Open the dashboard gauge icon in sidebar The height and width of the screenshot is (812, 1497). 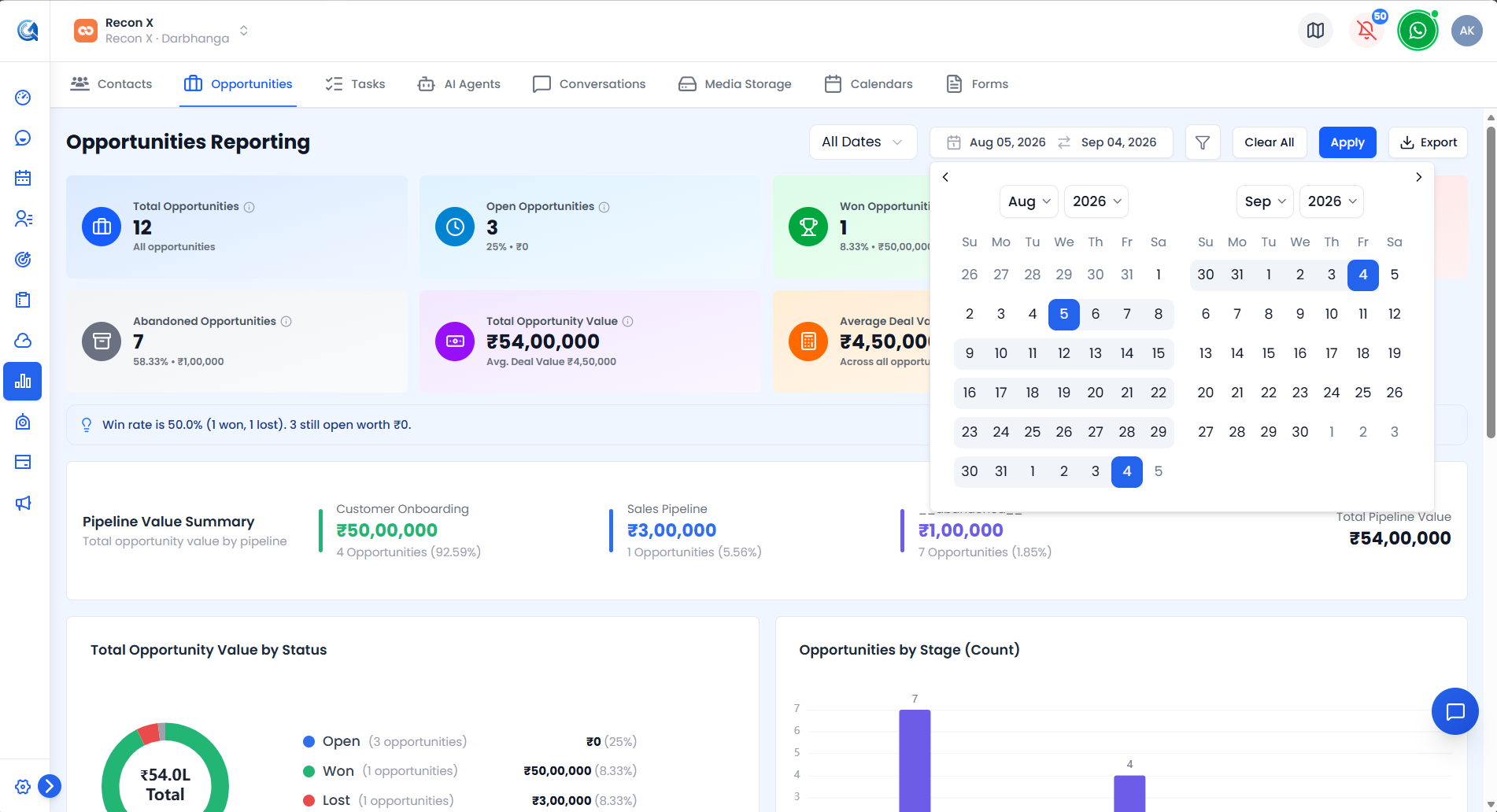click(x=23, y=98)
